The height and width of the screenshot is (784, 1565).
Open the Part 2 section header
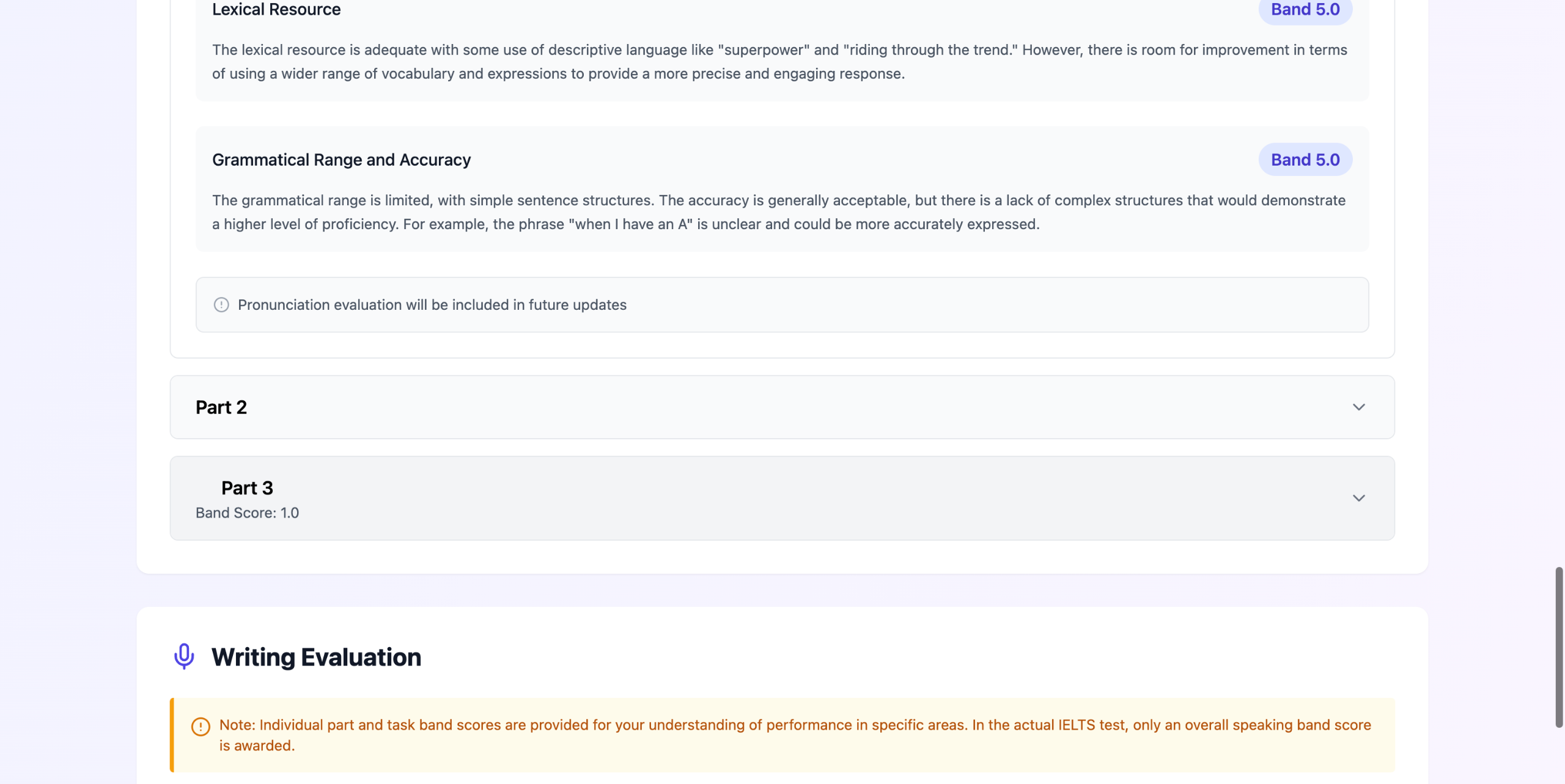tap(782, 407)
